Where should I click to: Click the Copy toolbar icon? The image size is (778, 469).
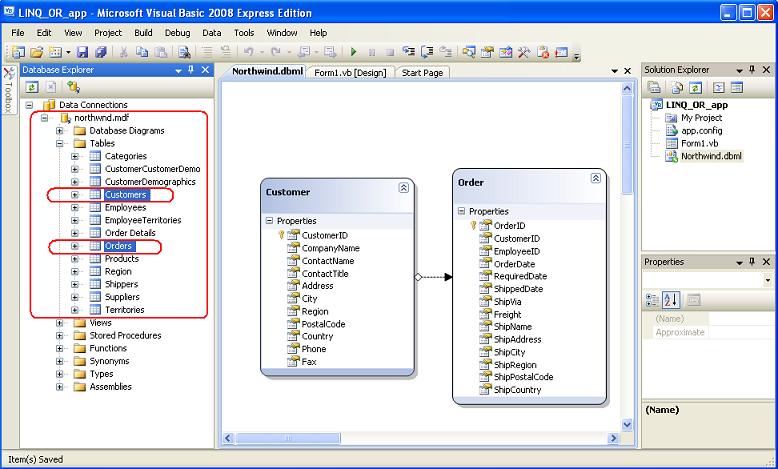point(142,52)
